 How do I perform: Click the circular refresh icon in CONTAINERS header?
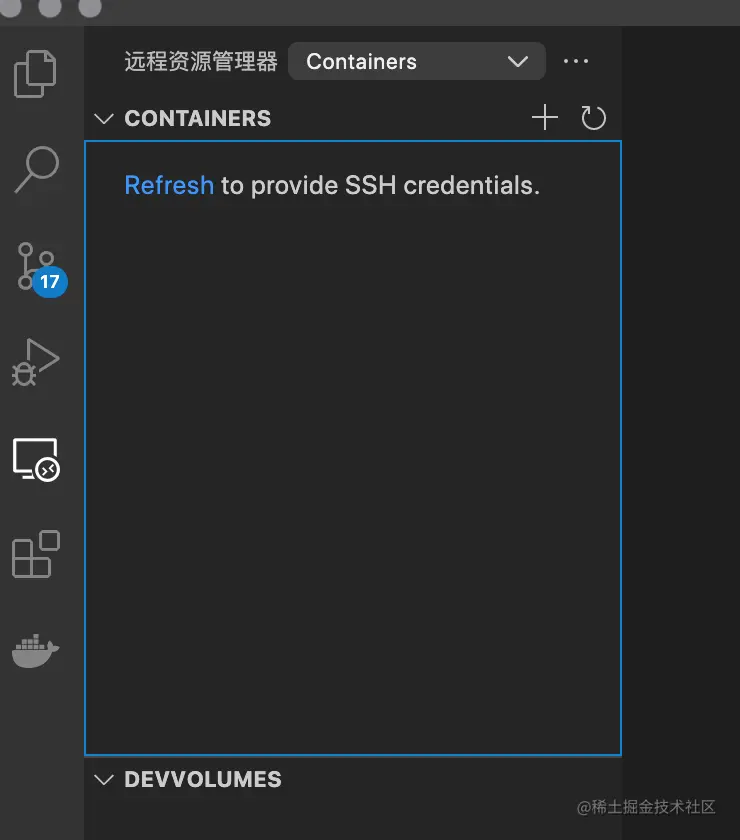(x=594, y=119)
